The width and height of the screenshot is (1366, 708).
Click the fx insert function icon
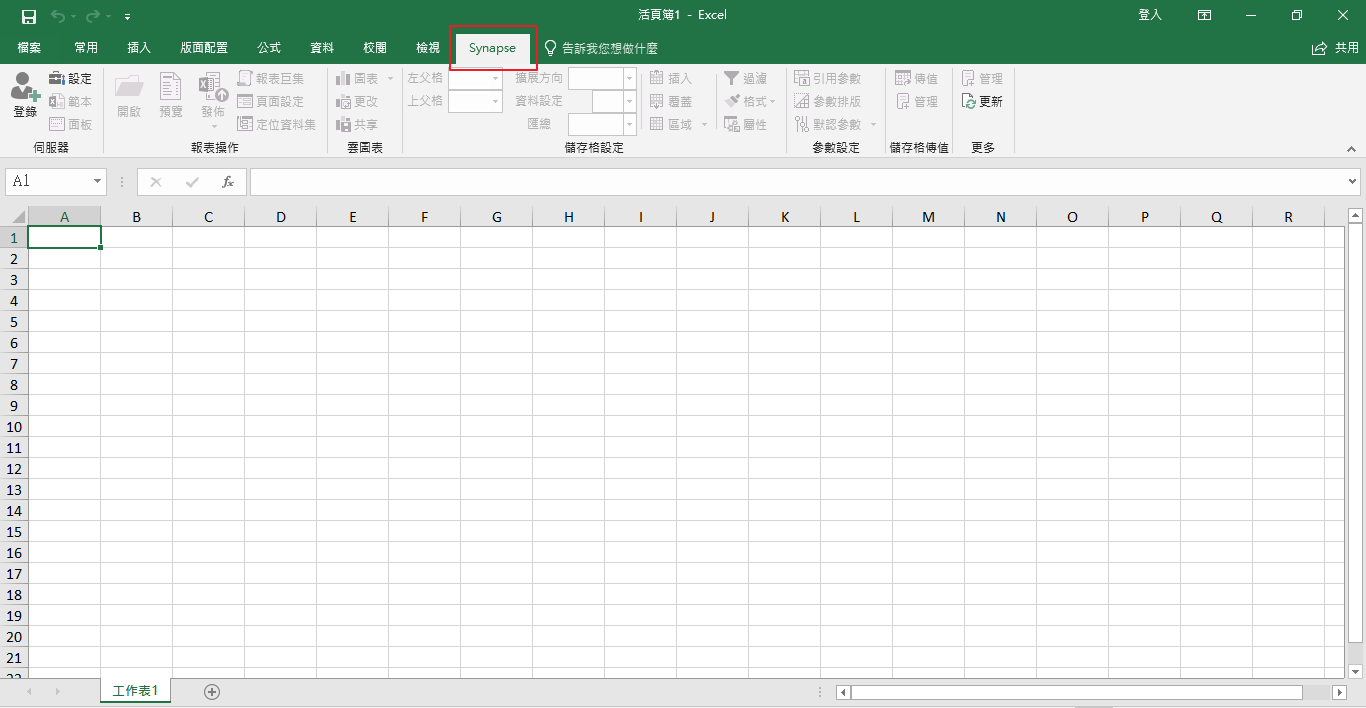[x=228, y=182]
